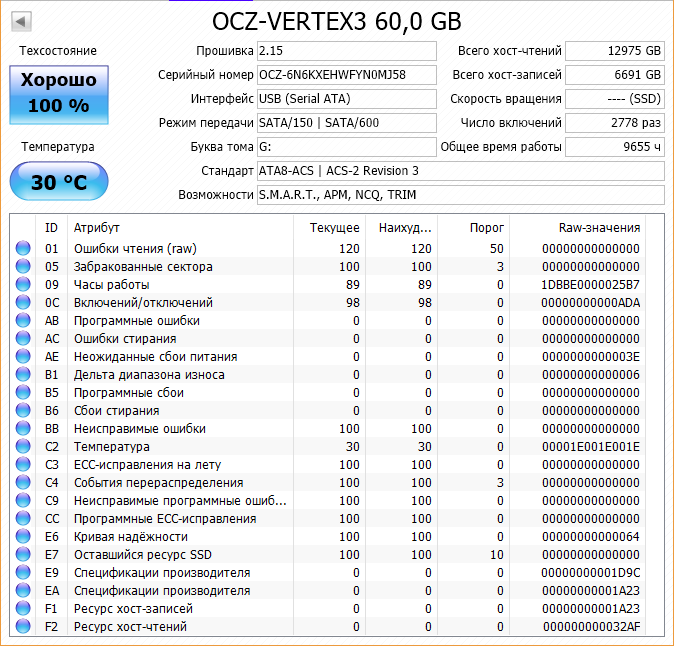Click the transfer mode field SATA/150 | SATA/600

(346, 123)
